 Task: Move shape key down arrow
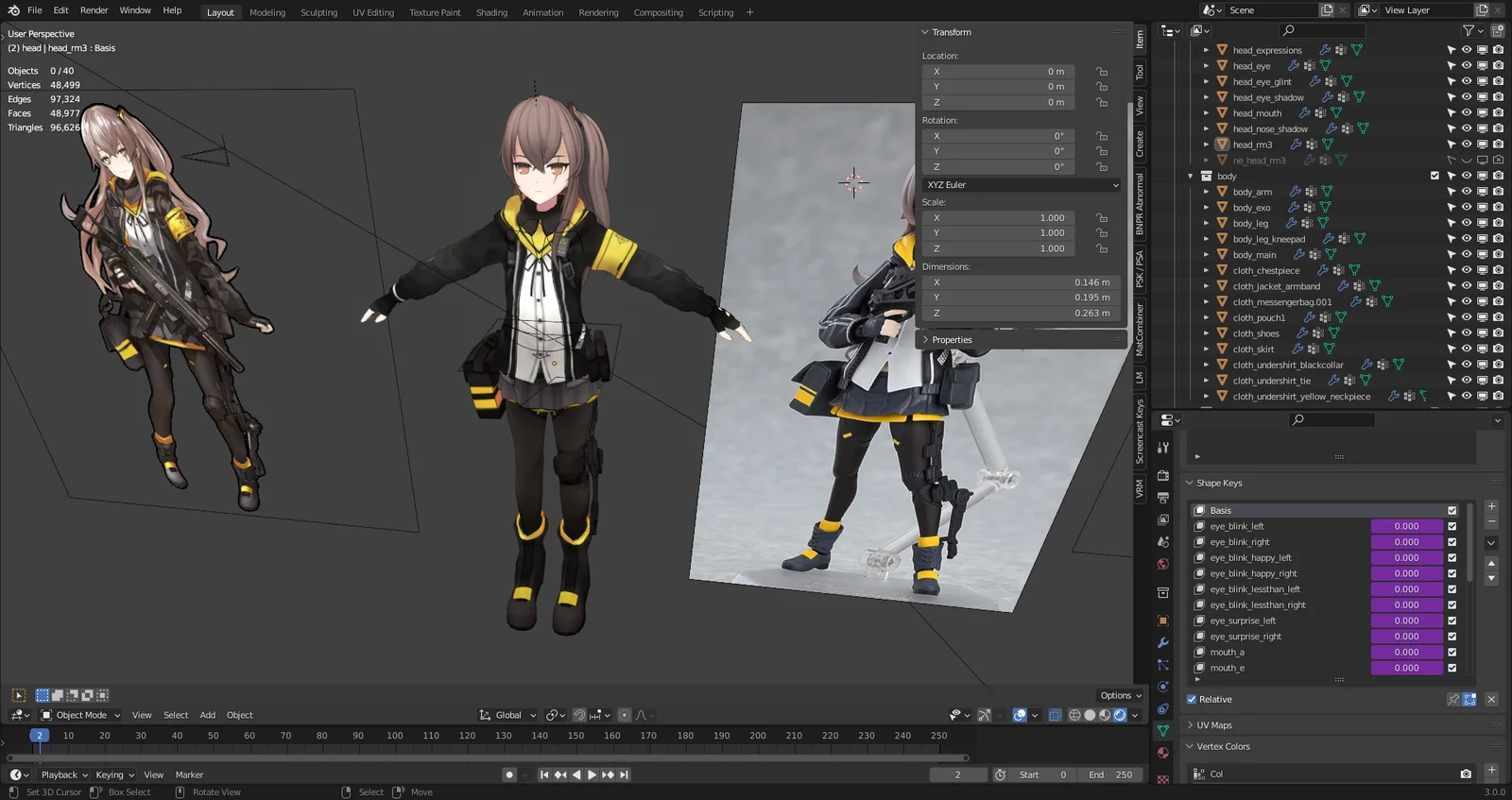pyautogui.click(x=1491, y=578)
